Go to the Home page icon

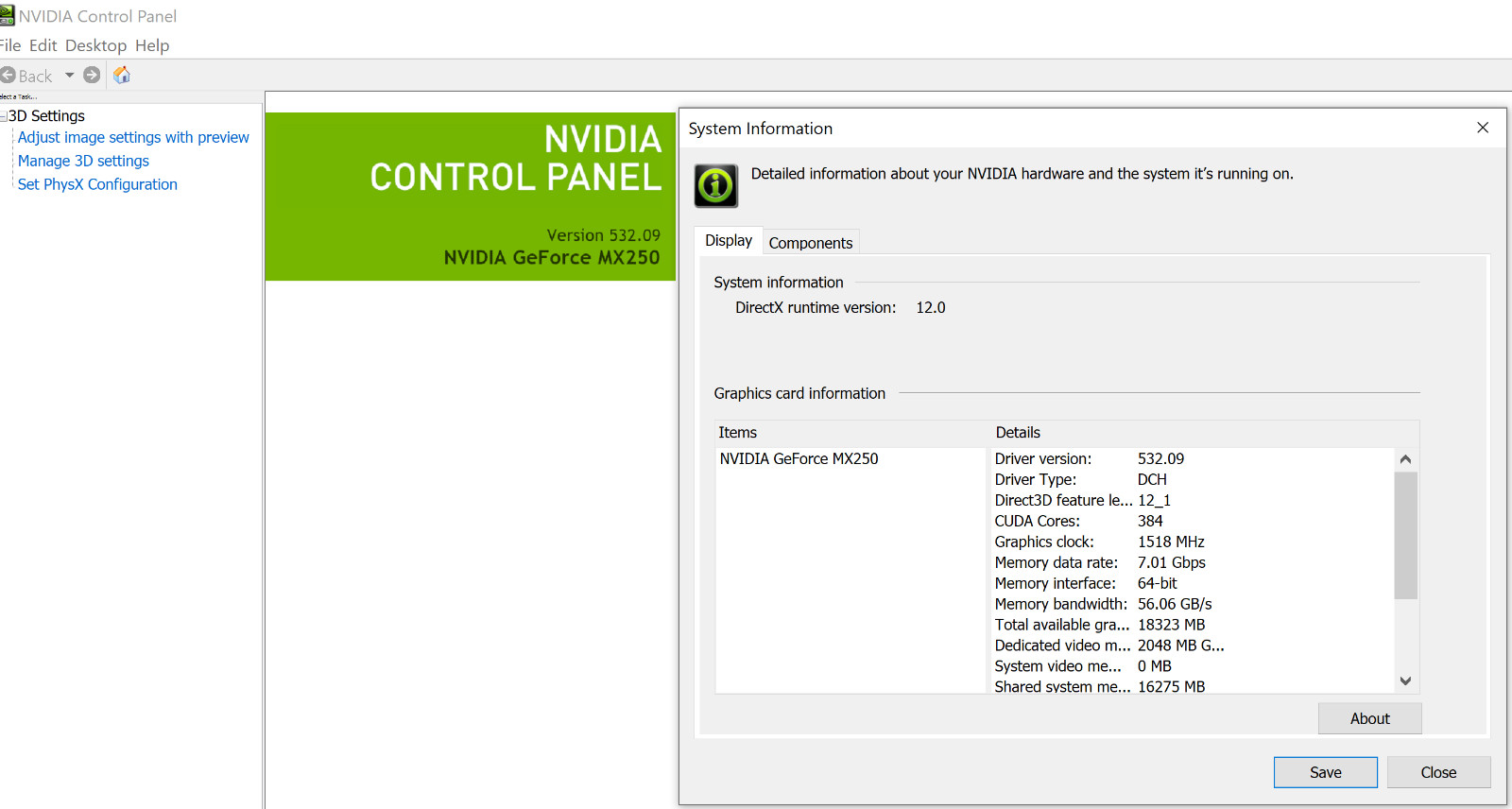[x=122, y=76]
